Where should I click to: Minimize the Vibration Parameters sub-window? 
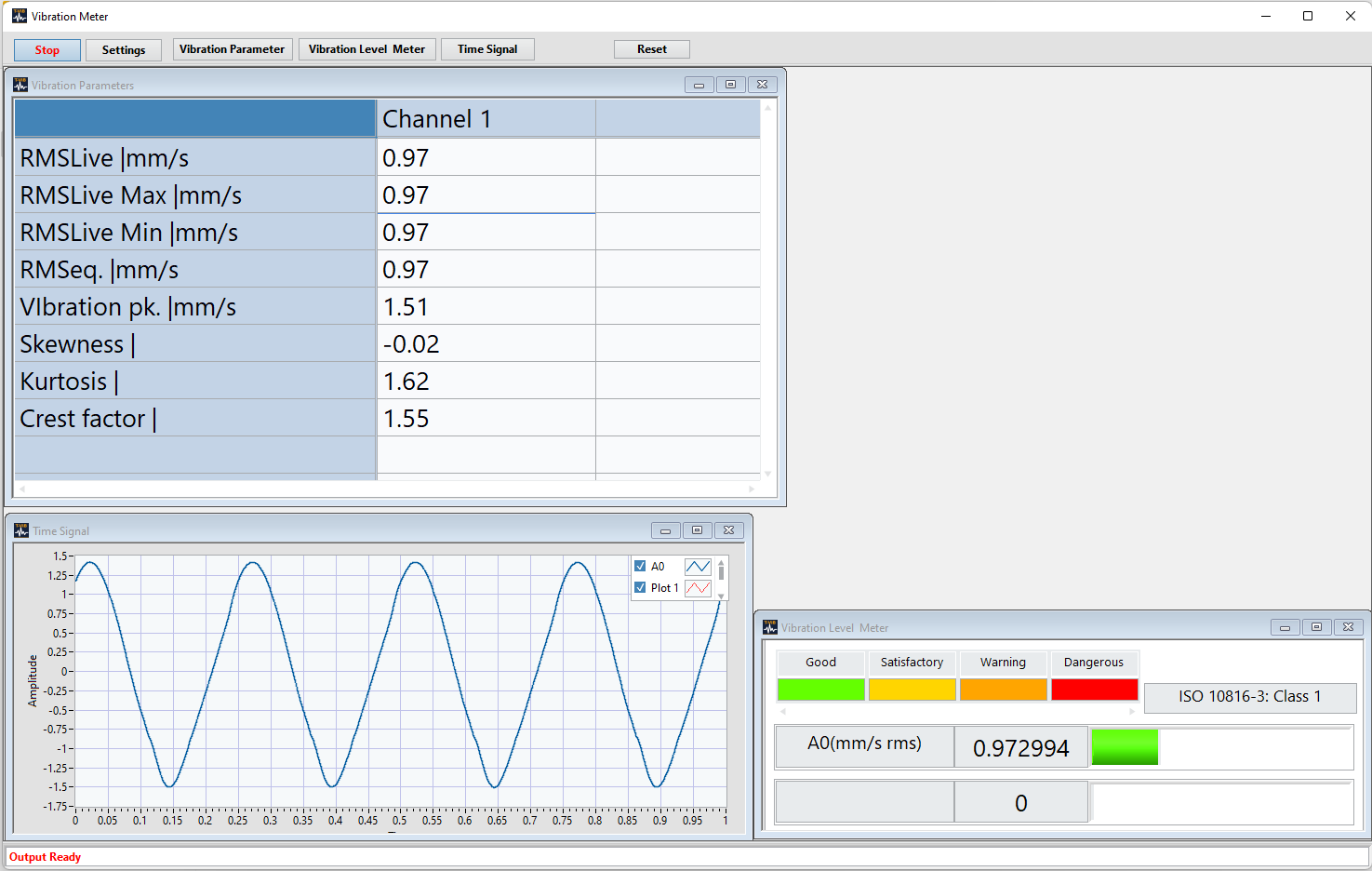[x=699, y=85]
